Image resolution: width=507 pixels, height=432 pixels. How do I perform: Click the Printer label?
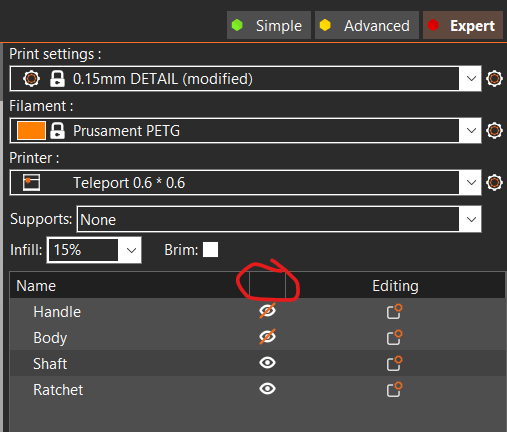click(34, 158)
